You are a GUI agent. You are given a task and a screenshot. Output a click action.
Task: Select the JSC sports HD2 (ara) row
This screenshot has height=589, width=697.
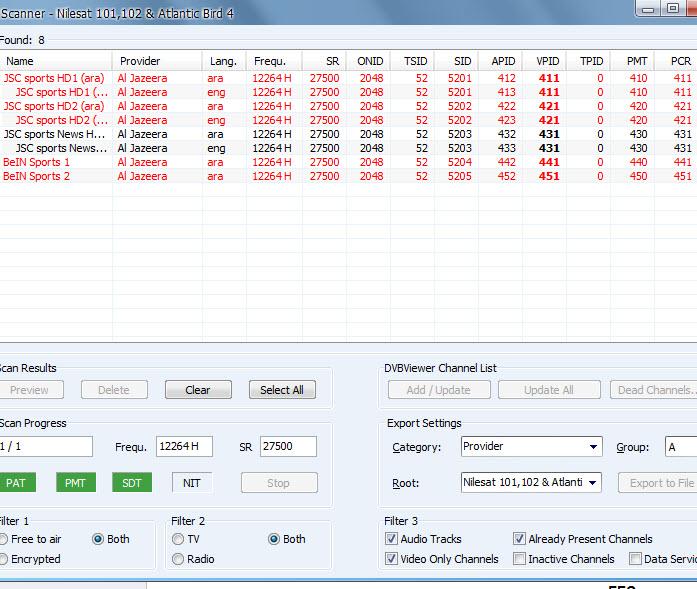348,106
